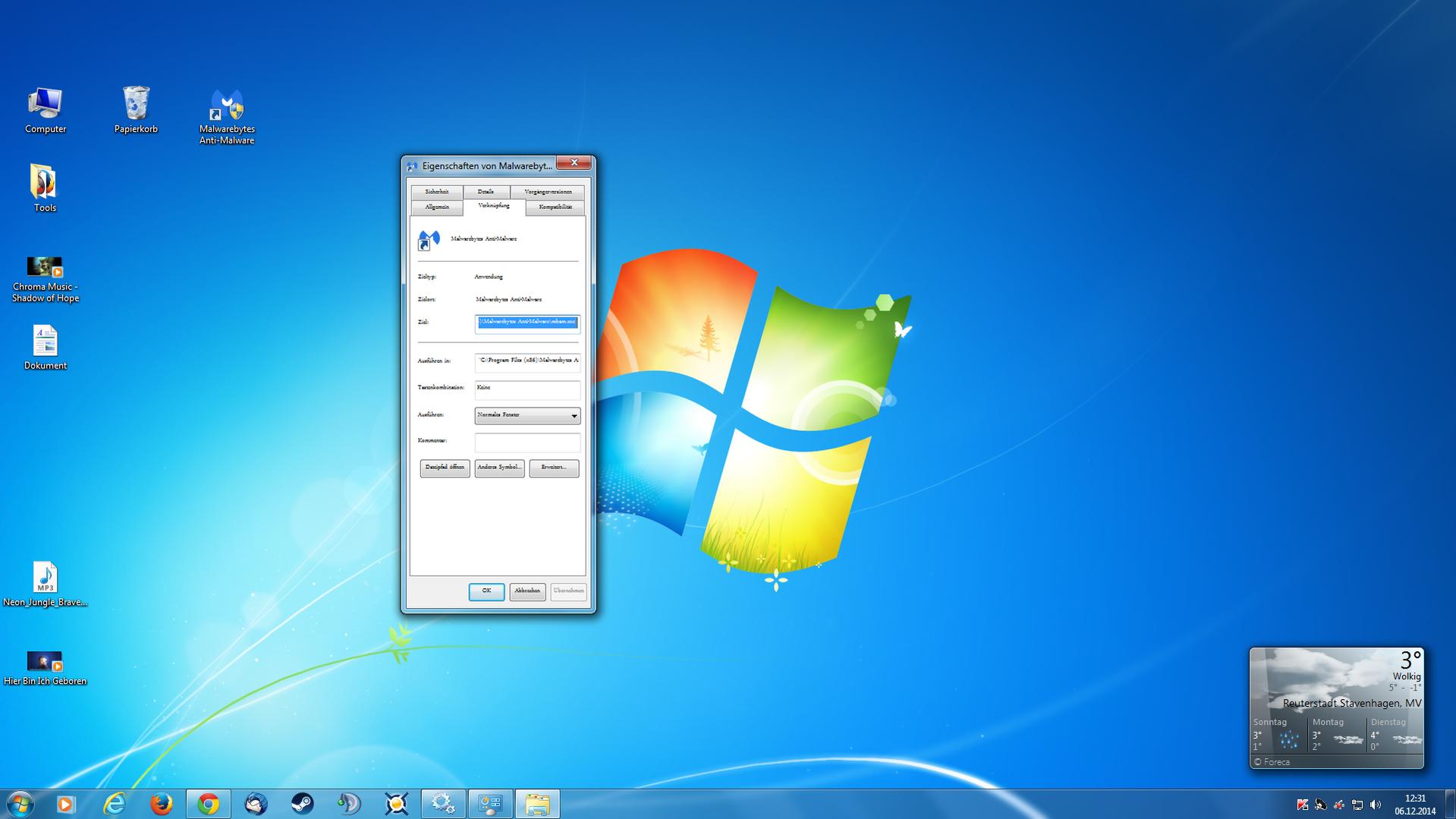Select the Chroma Music - Shadow of Hope video

pos(45,279)
